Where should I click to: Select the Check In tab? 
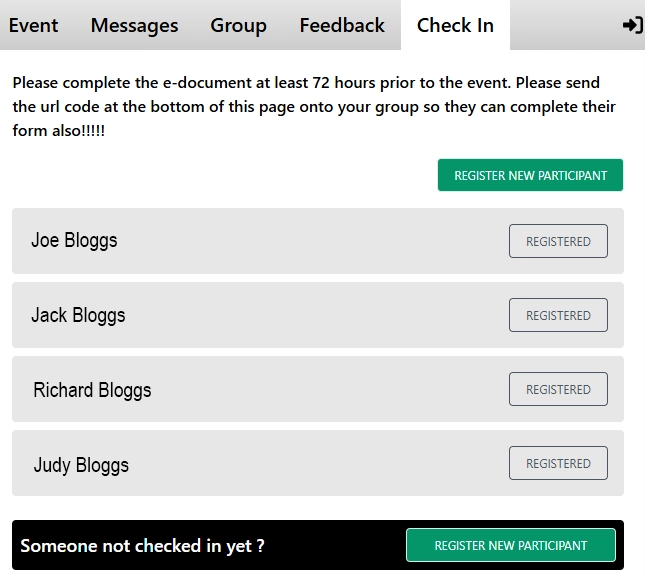click(x=455, y=25)
